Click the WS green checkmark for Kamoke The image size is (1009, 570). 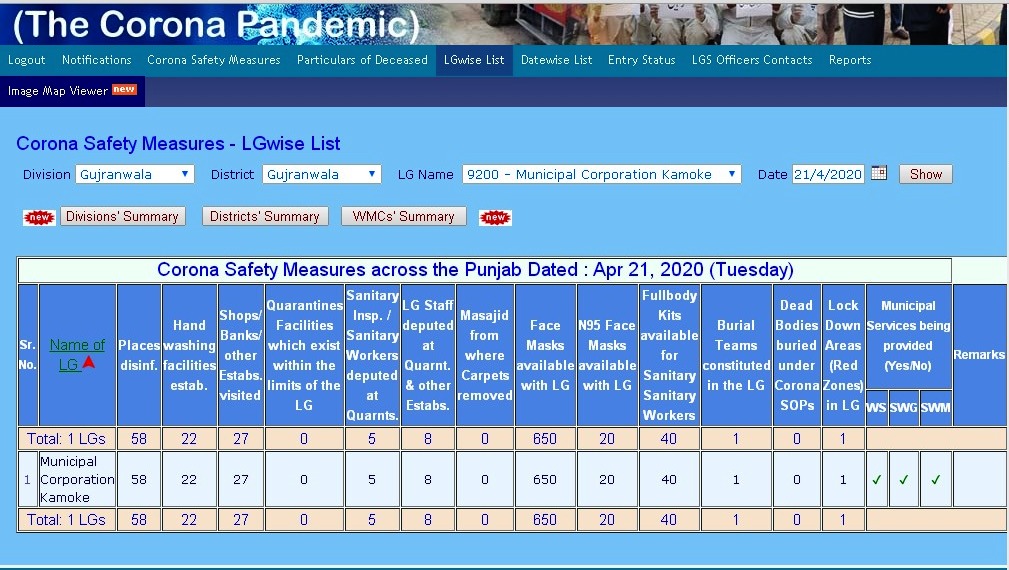pyautogui.click(x=876, y=479)
